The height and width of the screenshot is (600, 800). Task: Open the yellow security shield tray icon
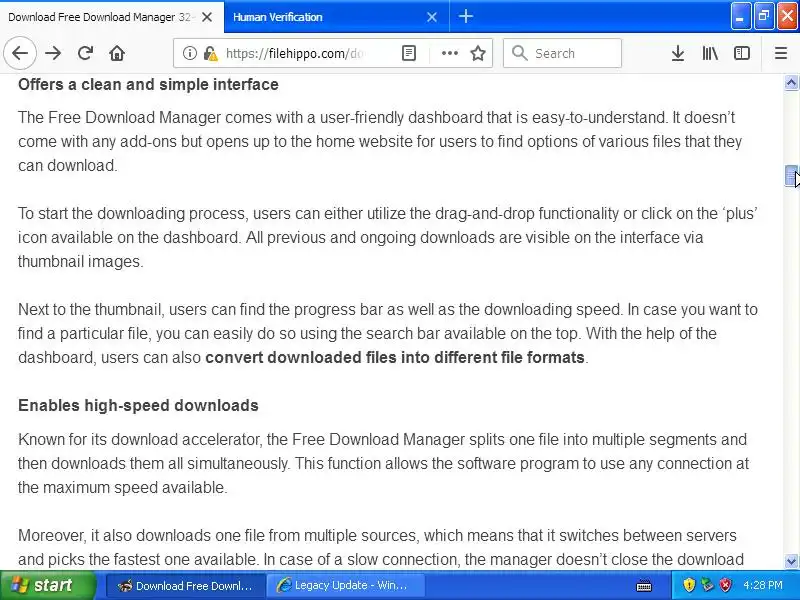click(x=689, y=585)
